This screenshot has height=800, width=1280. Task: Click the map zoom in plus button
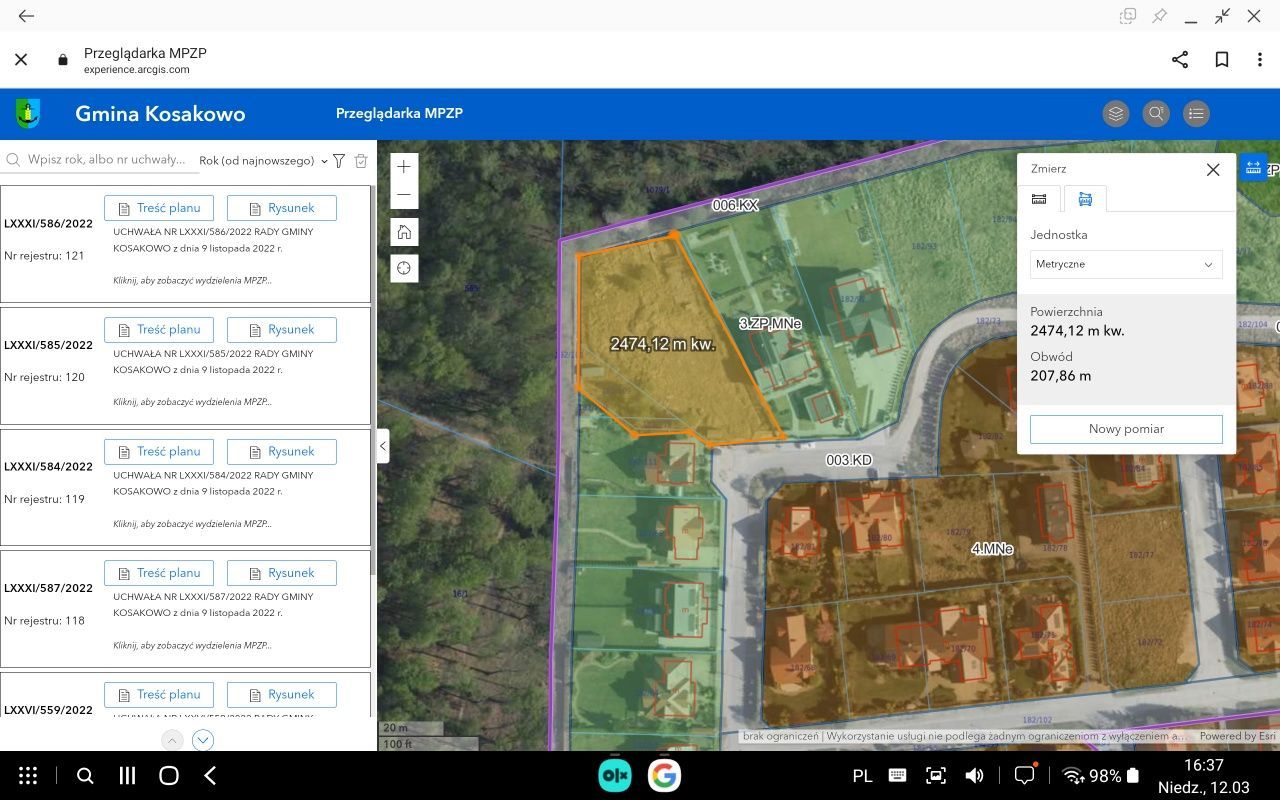tap(404, 167)
